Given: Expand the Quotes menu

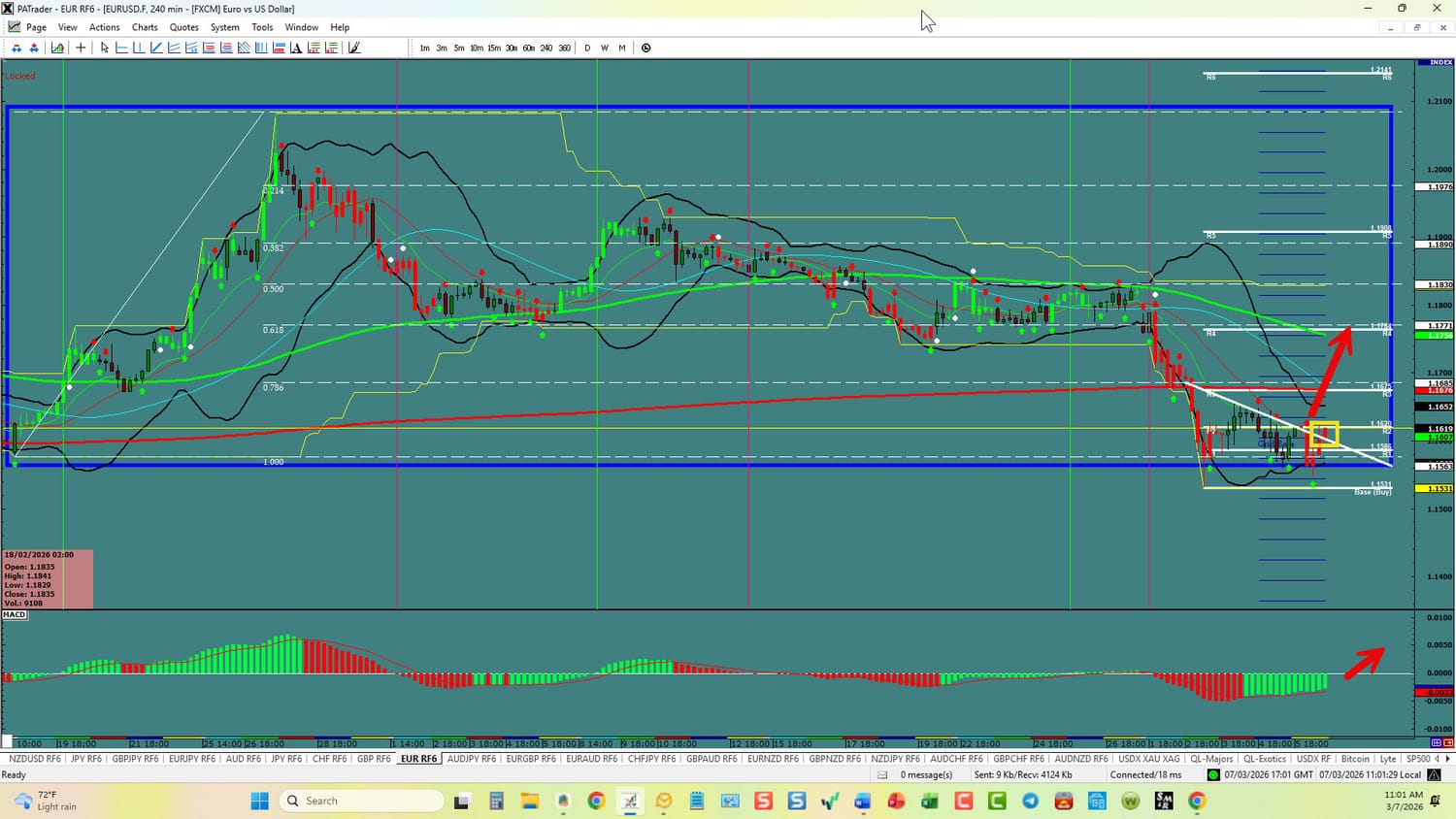Looking at the screenshot, I should click(x=183, y=27).
